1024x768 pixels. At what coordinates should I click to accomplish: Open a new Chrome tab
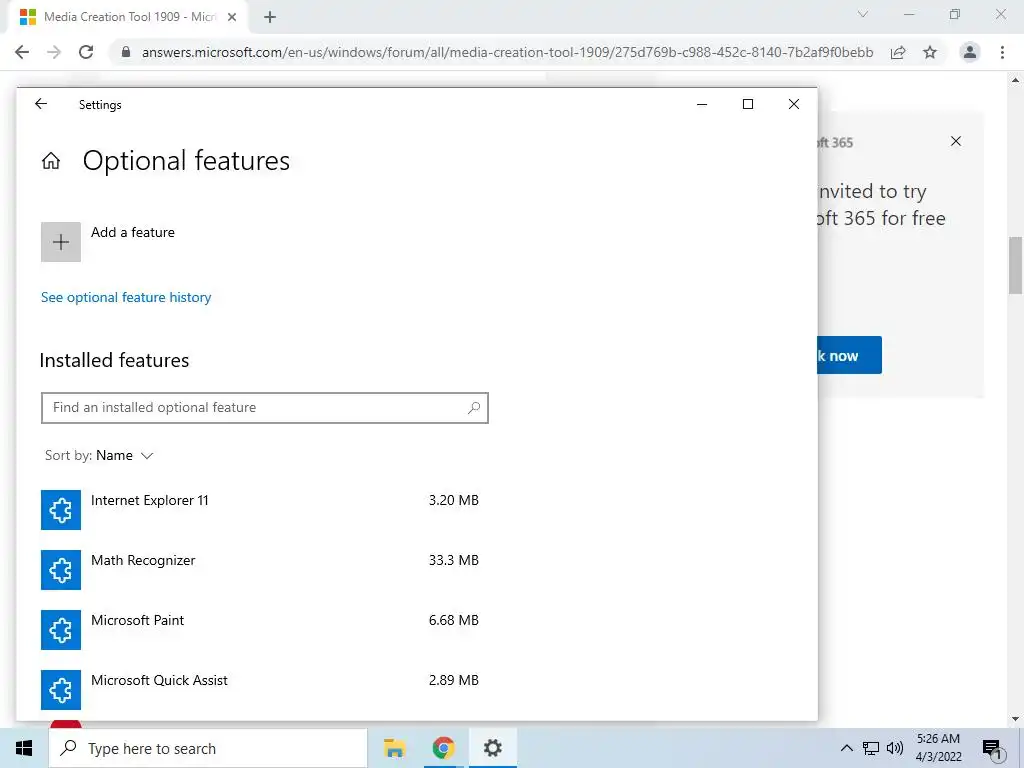click(x=270, y=18)
